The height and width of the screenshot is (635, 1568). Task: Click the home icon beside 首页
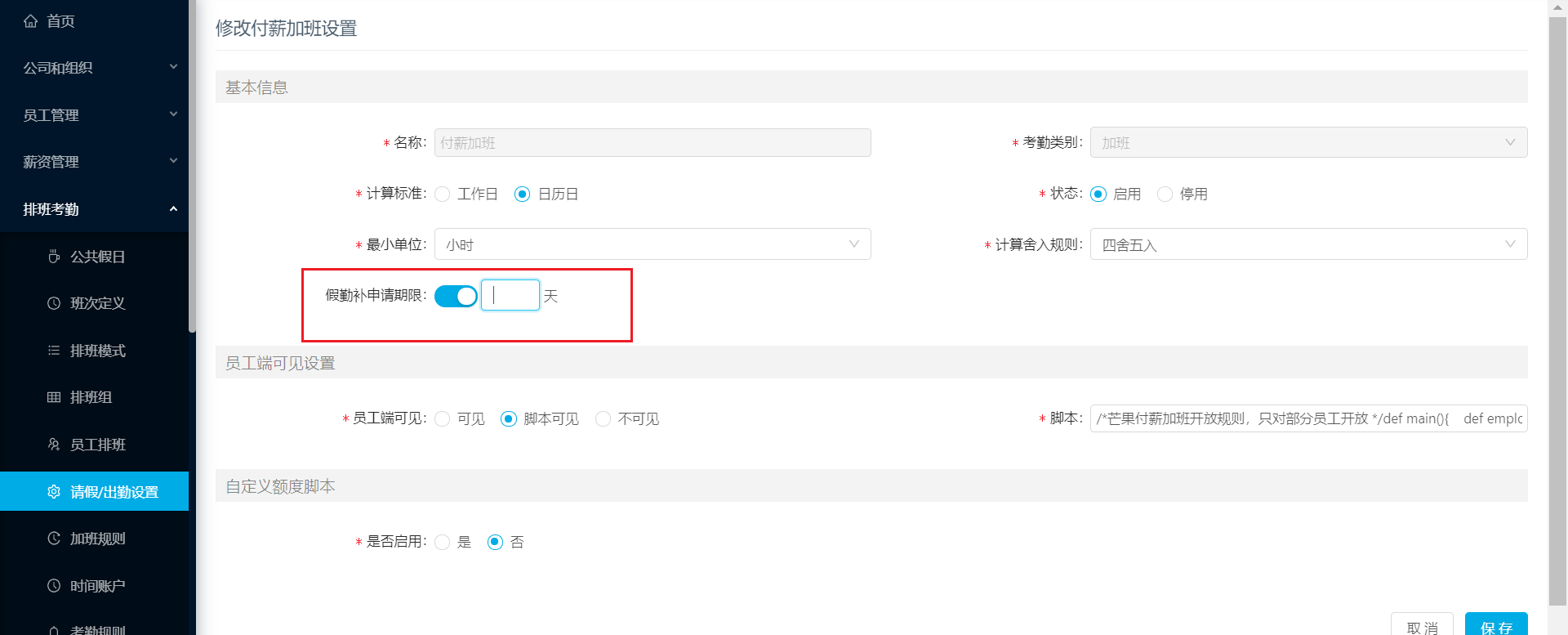[x=30, y=21]
